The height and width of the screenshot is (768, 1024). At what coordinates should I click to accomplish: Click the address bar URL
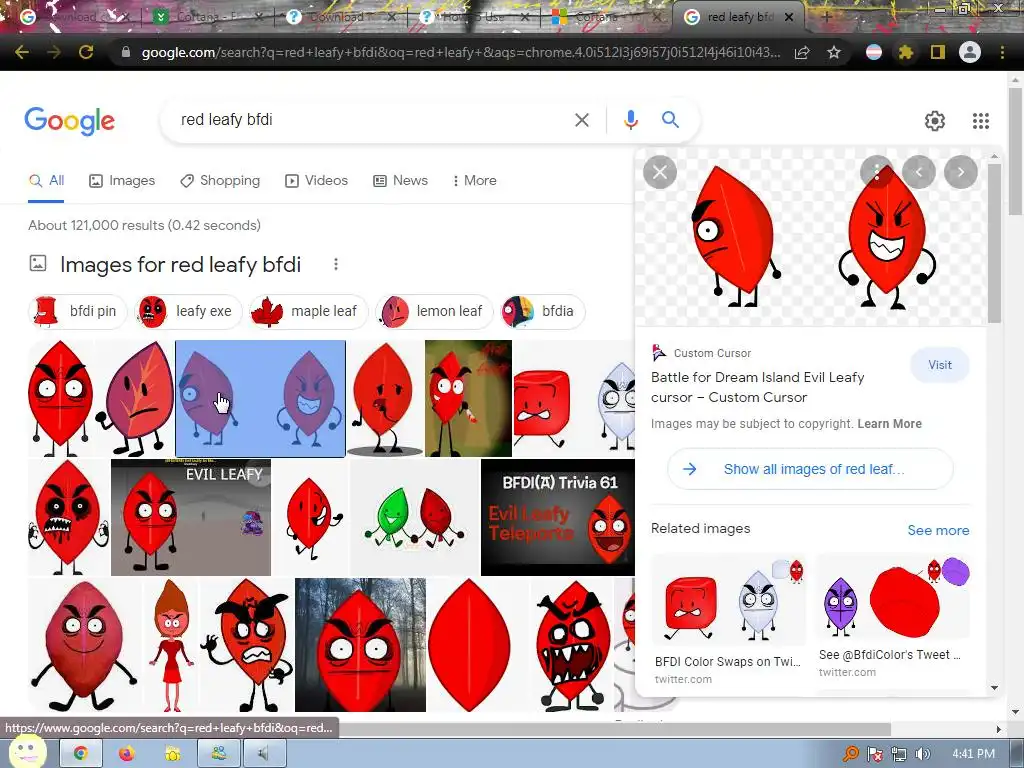click(460, 52)
